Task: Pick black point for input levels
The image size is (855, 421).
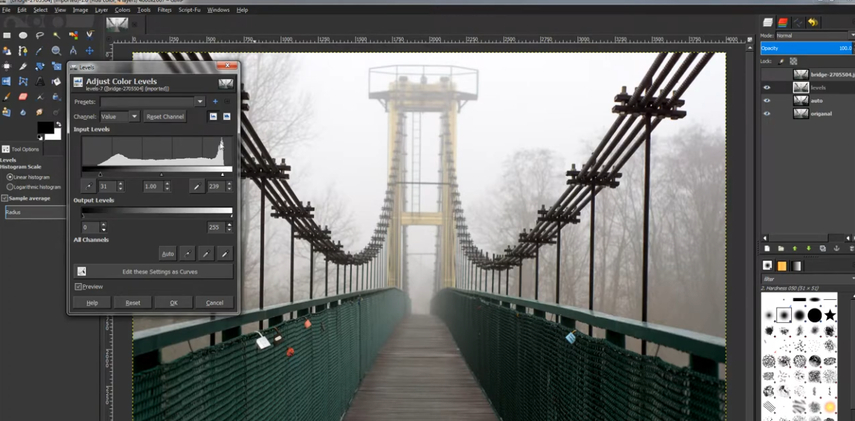Action: pos(88,187)
